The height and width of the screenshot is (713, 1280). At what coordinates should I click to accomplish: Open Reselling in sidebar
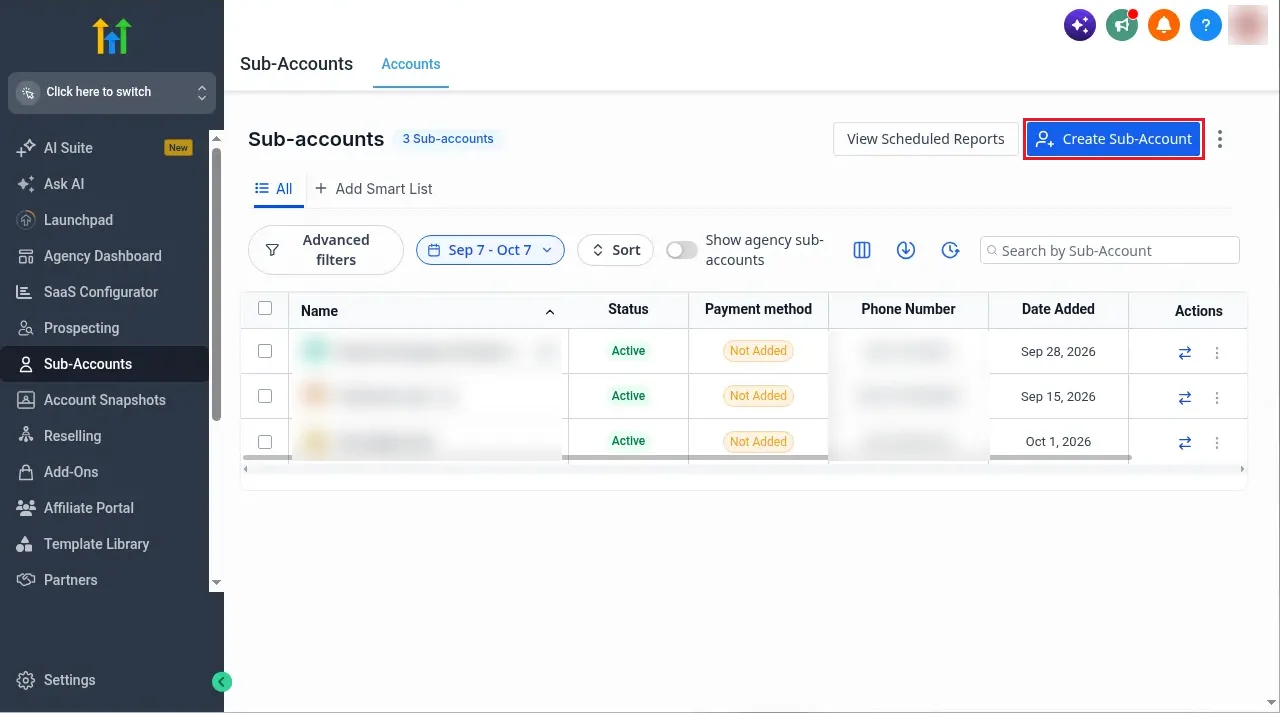(x=104, y=436)
